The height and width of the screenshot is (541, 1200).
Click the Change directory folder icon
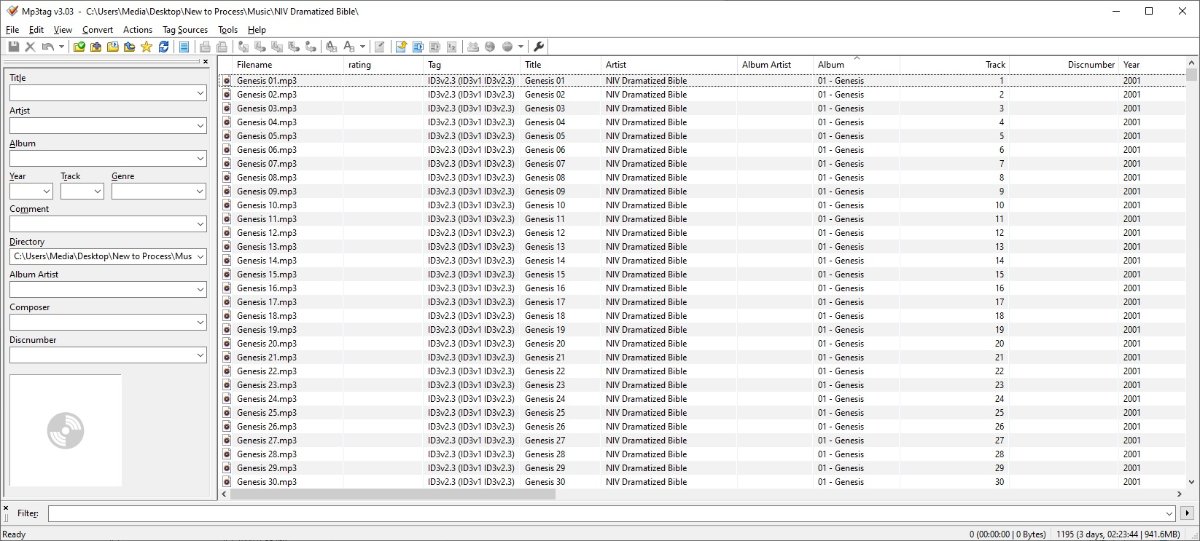click(79, 47)
